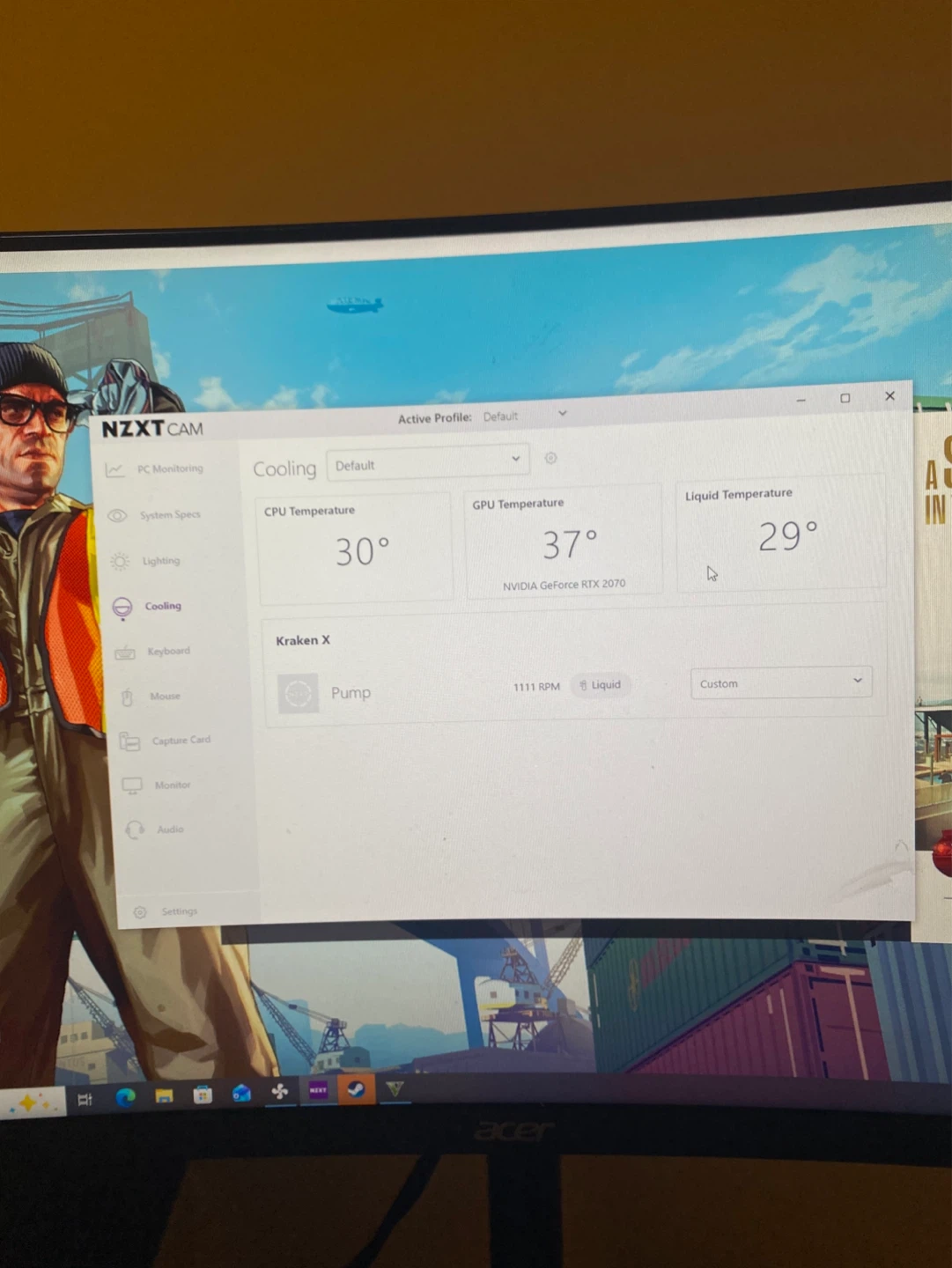Open the Cooling Default profile combo box
The width and height of the screenshot is (952, 1268).
[x=427, y=463]
